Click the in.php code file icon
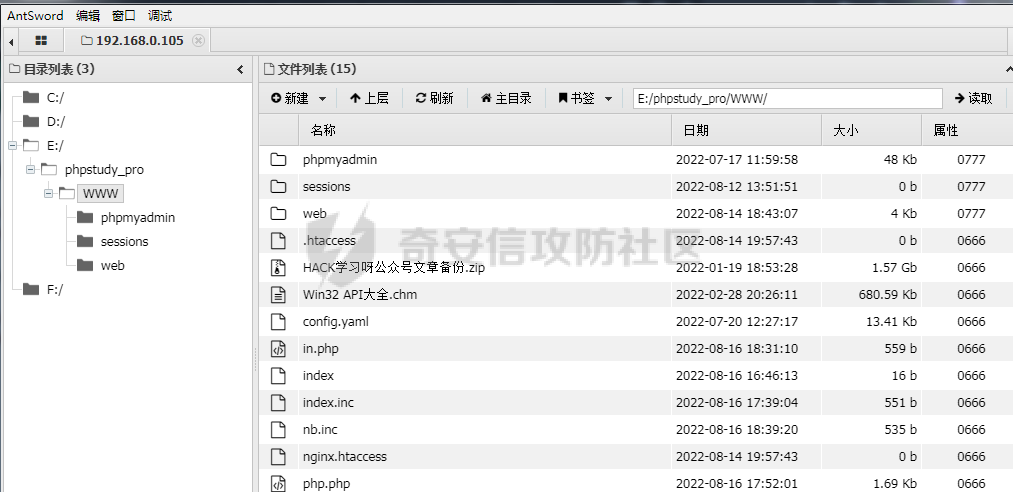 278,349
